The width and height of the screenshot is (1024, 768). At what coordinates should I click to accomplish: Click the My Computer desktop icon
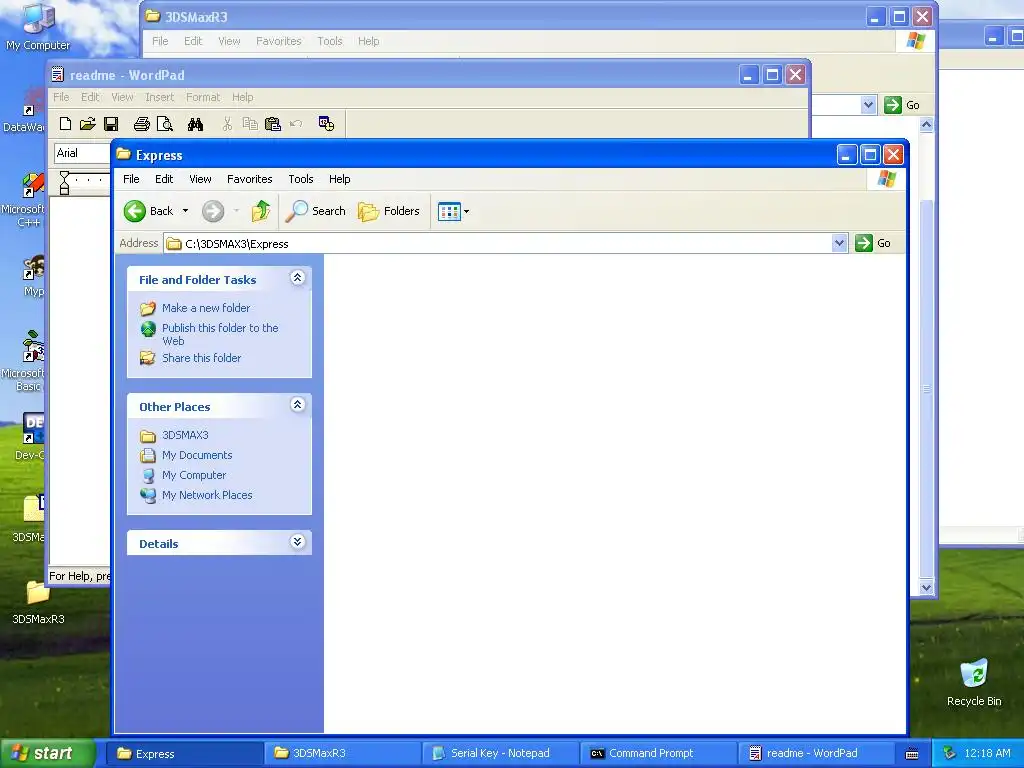38,27
